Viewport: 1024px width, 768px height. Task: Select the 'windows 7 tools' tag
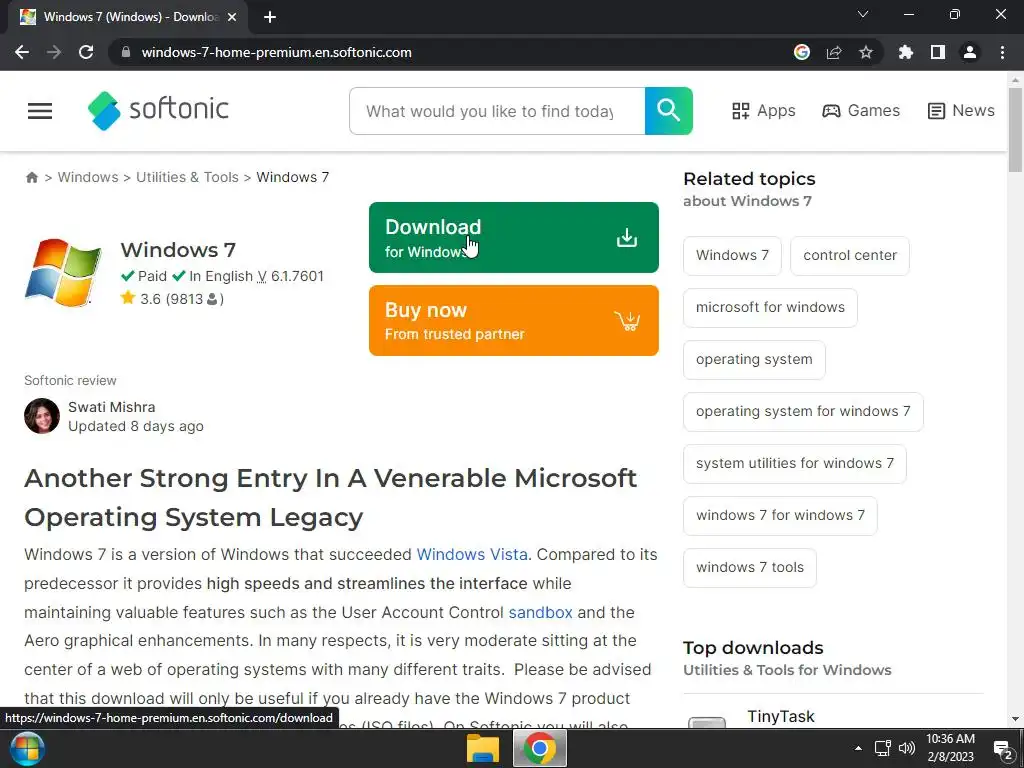click(x=750, y=568)
